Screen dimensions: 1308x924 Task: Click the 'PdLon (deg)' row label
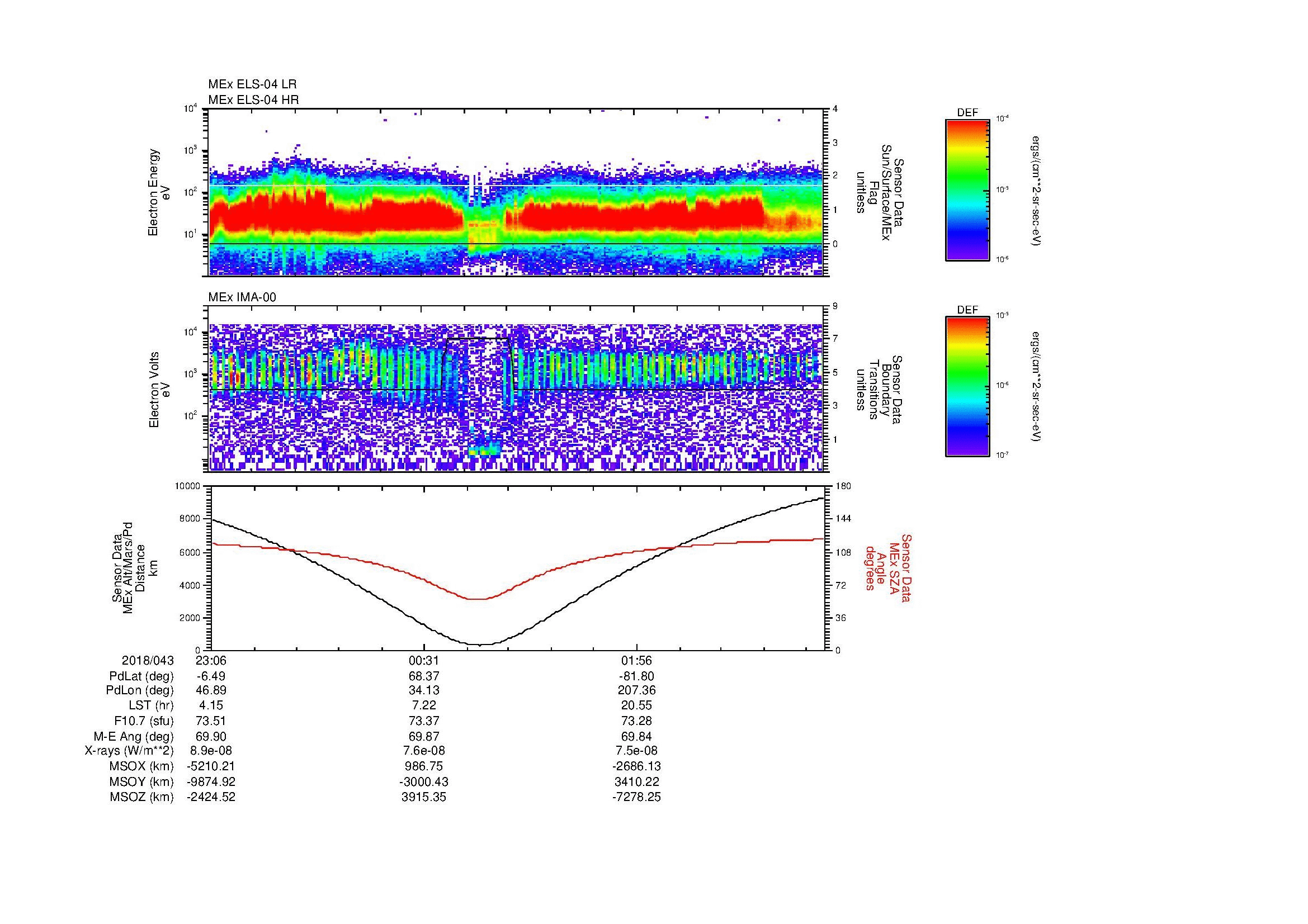click(x=141, y=690)
